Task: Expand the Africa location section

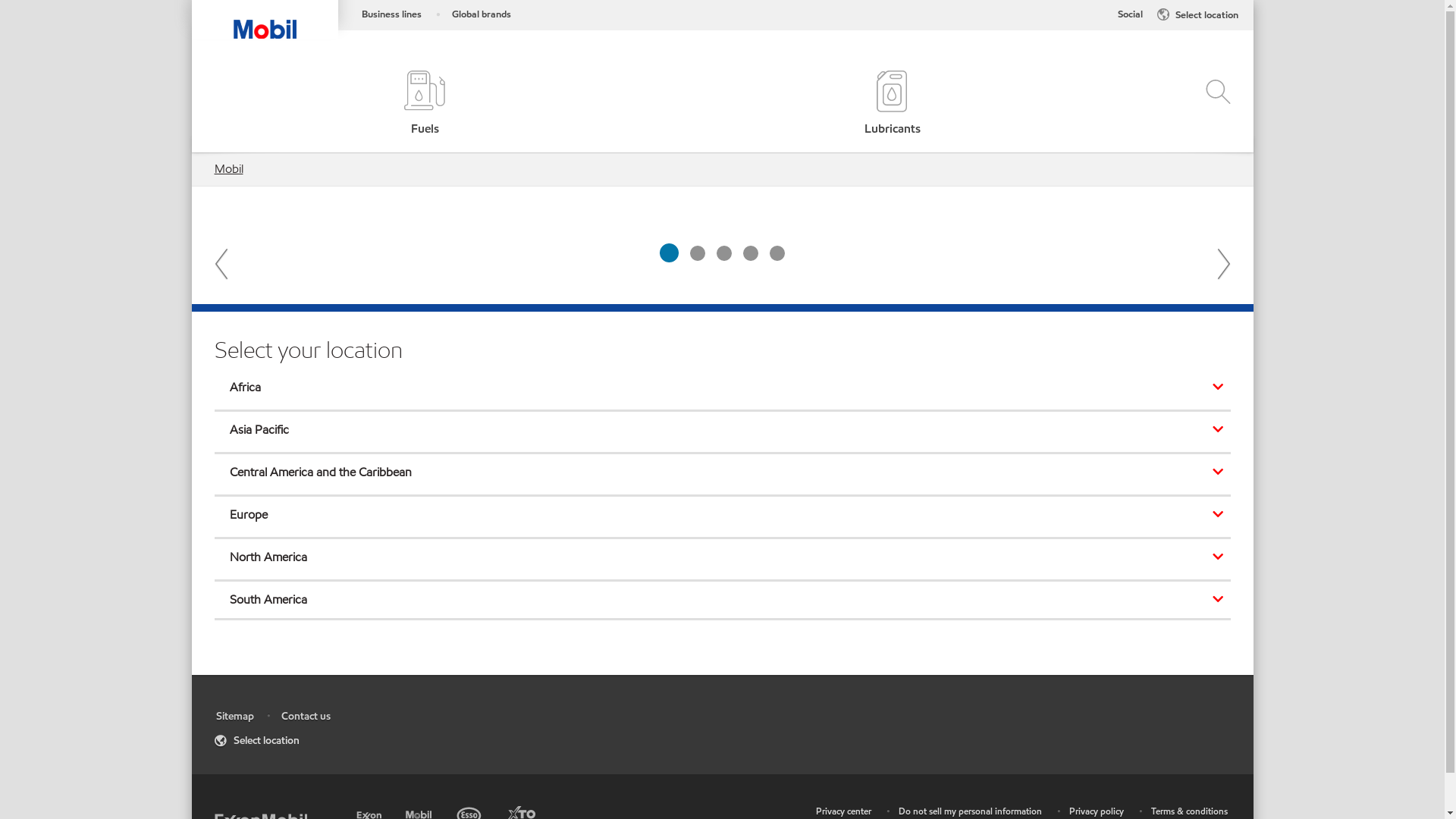Action: pyautogui.click(x=722, y=388)
